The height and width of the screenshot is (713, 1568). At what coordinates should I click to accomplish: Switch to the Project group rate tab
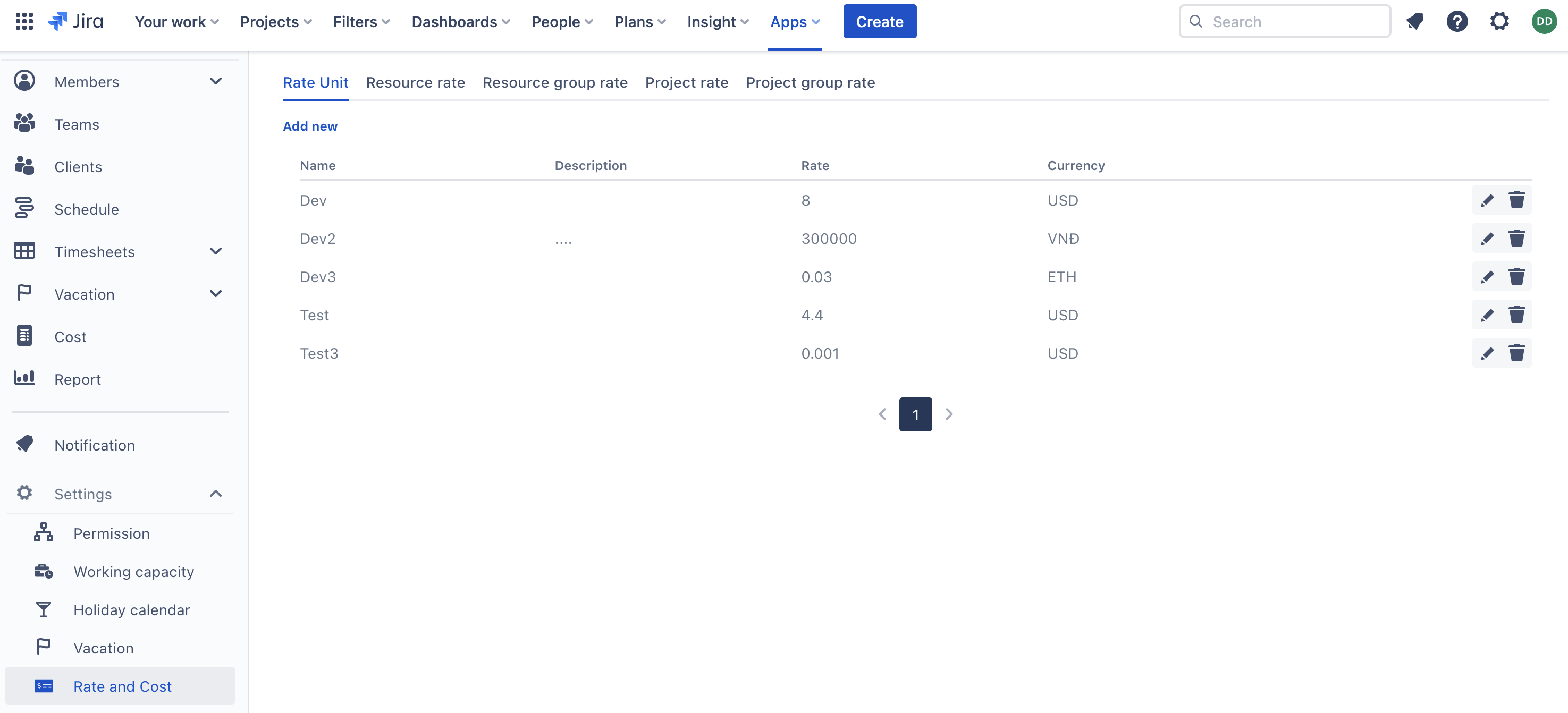810,83
